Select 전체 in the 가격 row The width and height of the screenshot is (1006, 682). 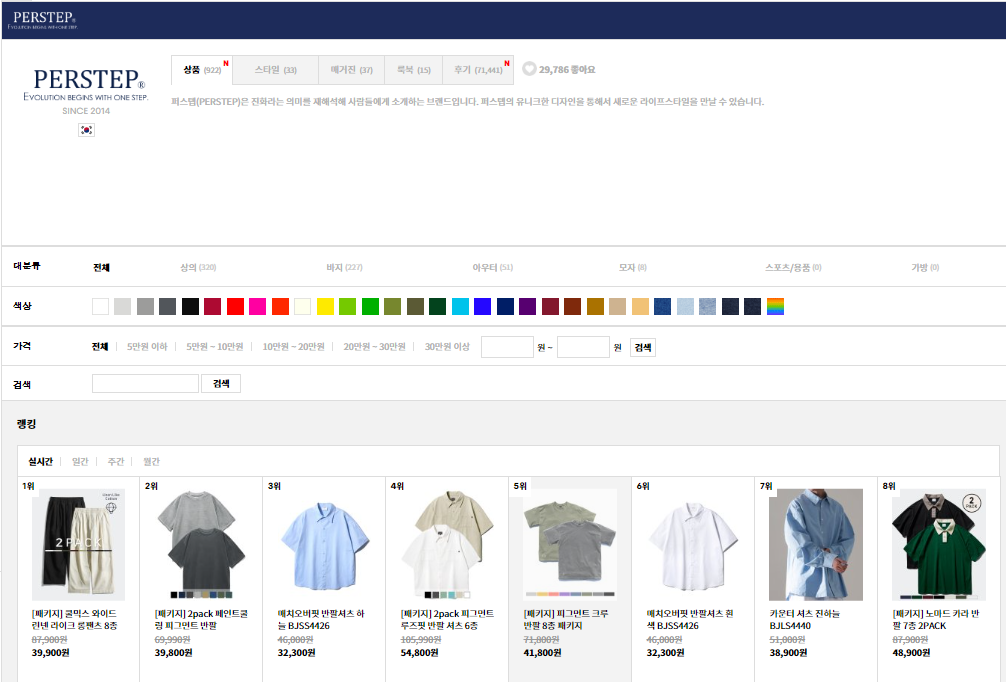(x=100, y=347)
